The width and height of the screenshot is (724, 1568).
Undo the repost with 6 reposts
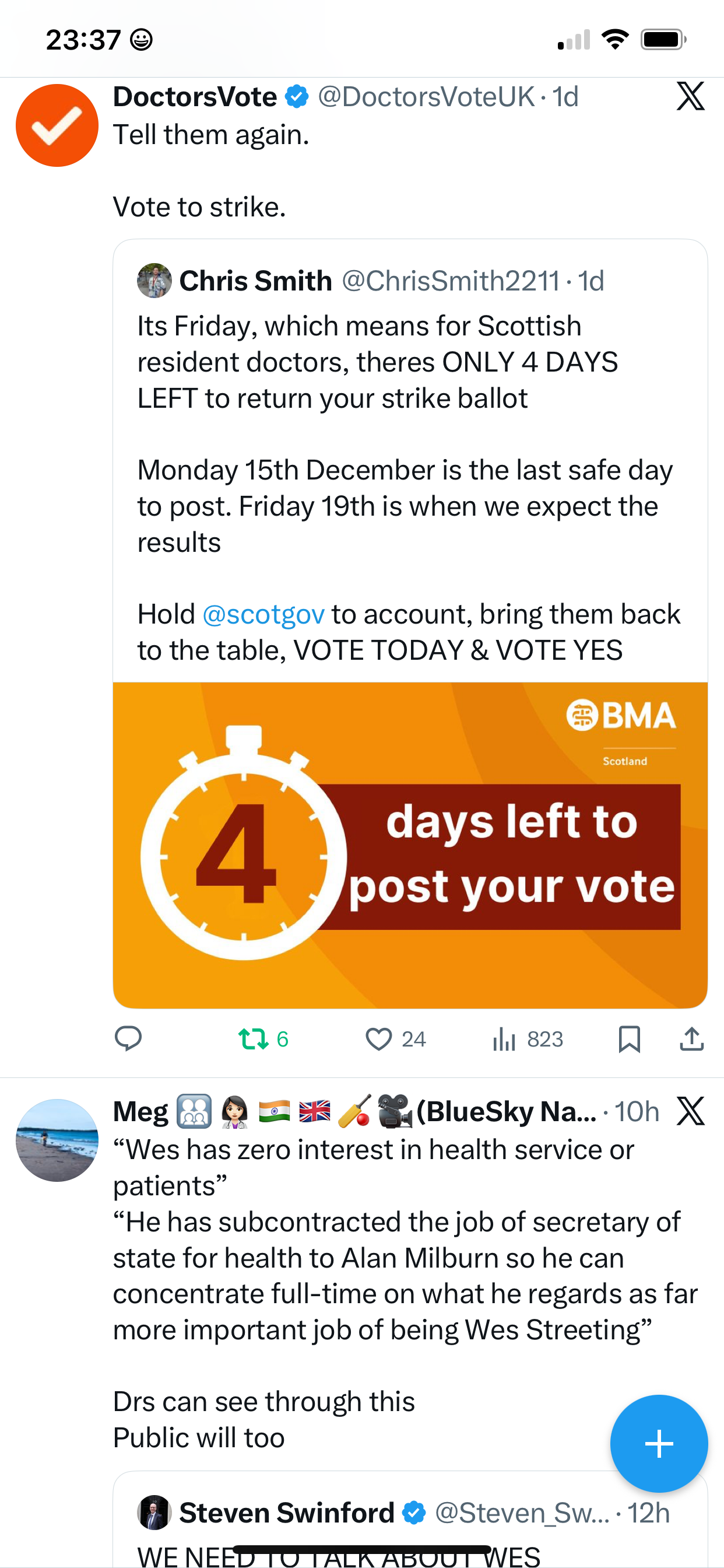pyautogui.click(x=254, y=1038)
